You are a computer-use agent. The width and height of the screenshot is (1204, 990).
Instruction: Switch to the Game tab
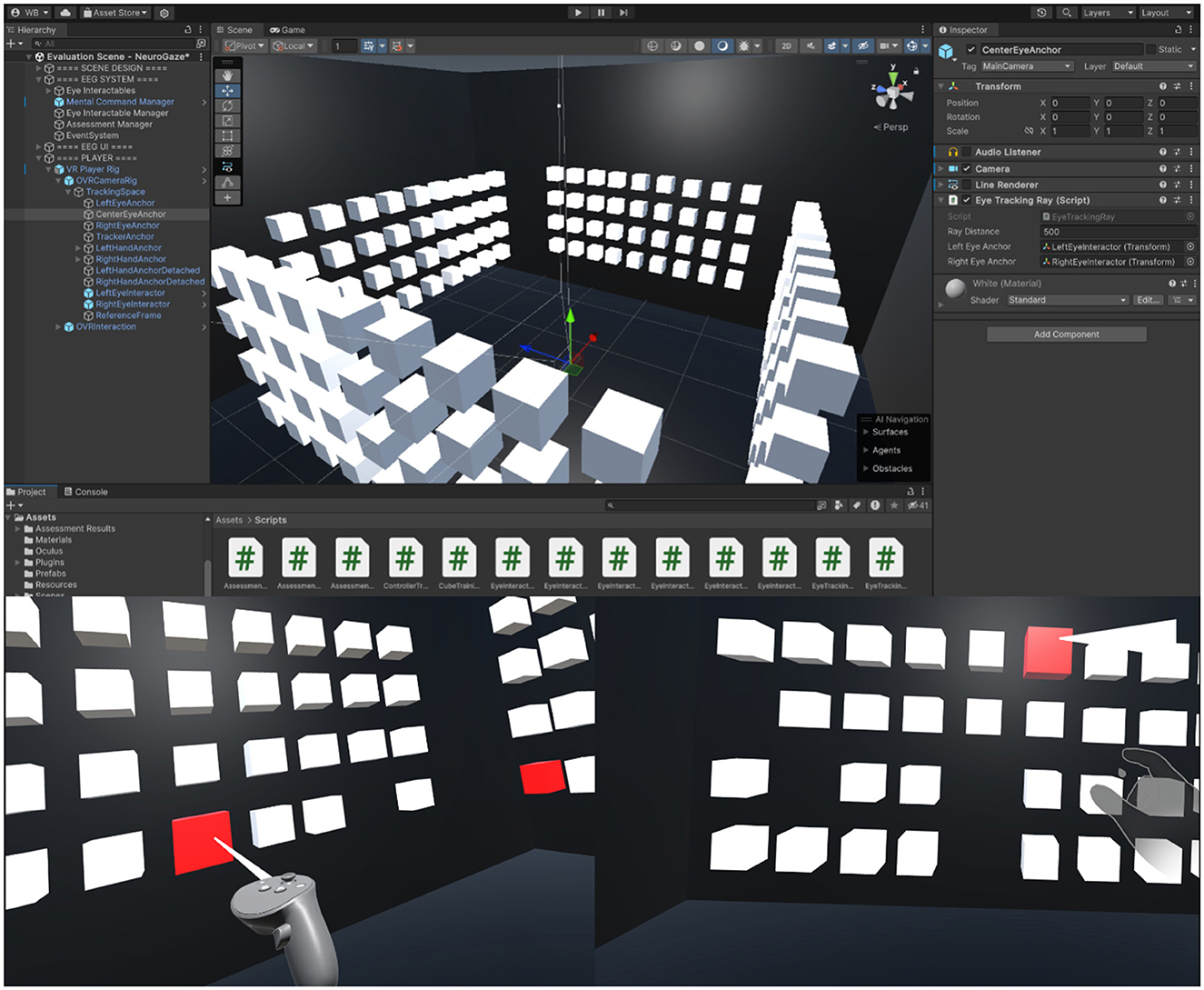pyautogui.click(x=287, y=30)
